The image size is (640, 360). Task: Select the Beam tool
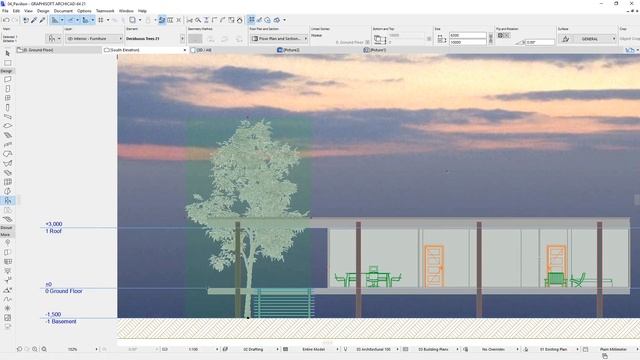7,117
